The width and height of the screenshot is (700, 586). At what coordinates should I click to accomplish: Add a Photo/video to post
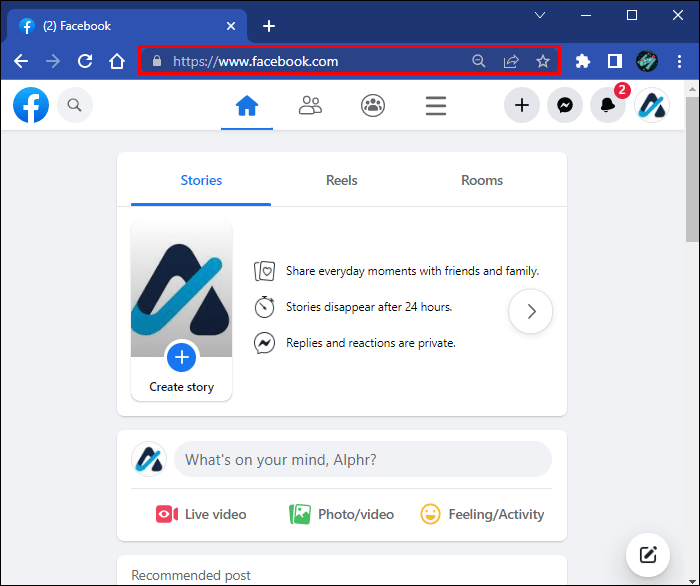342,515
